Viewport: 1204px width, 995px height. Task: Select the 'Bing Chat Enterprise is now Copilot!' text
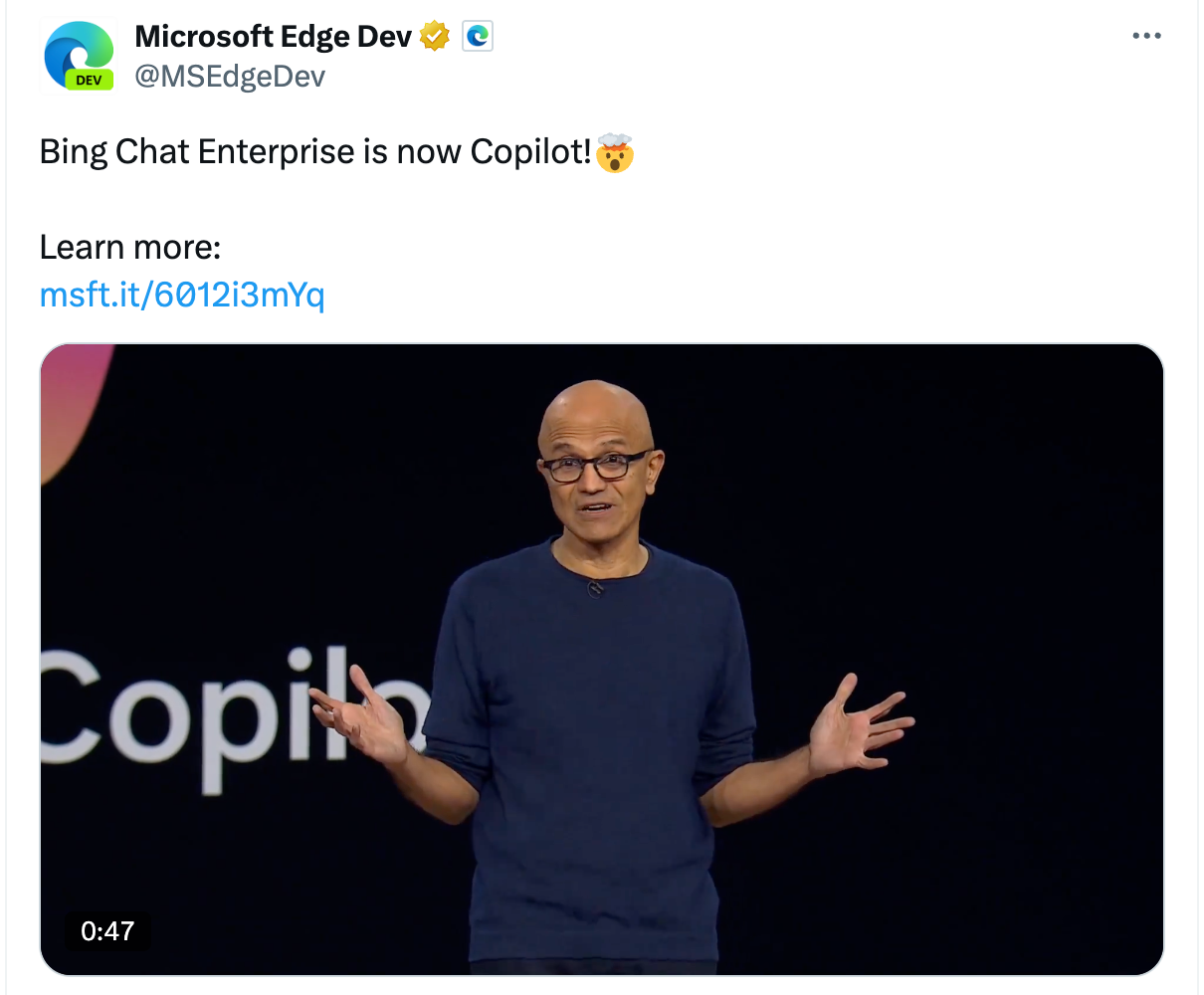click(x=316, y=152)
